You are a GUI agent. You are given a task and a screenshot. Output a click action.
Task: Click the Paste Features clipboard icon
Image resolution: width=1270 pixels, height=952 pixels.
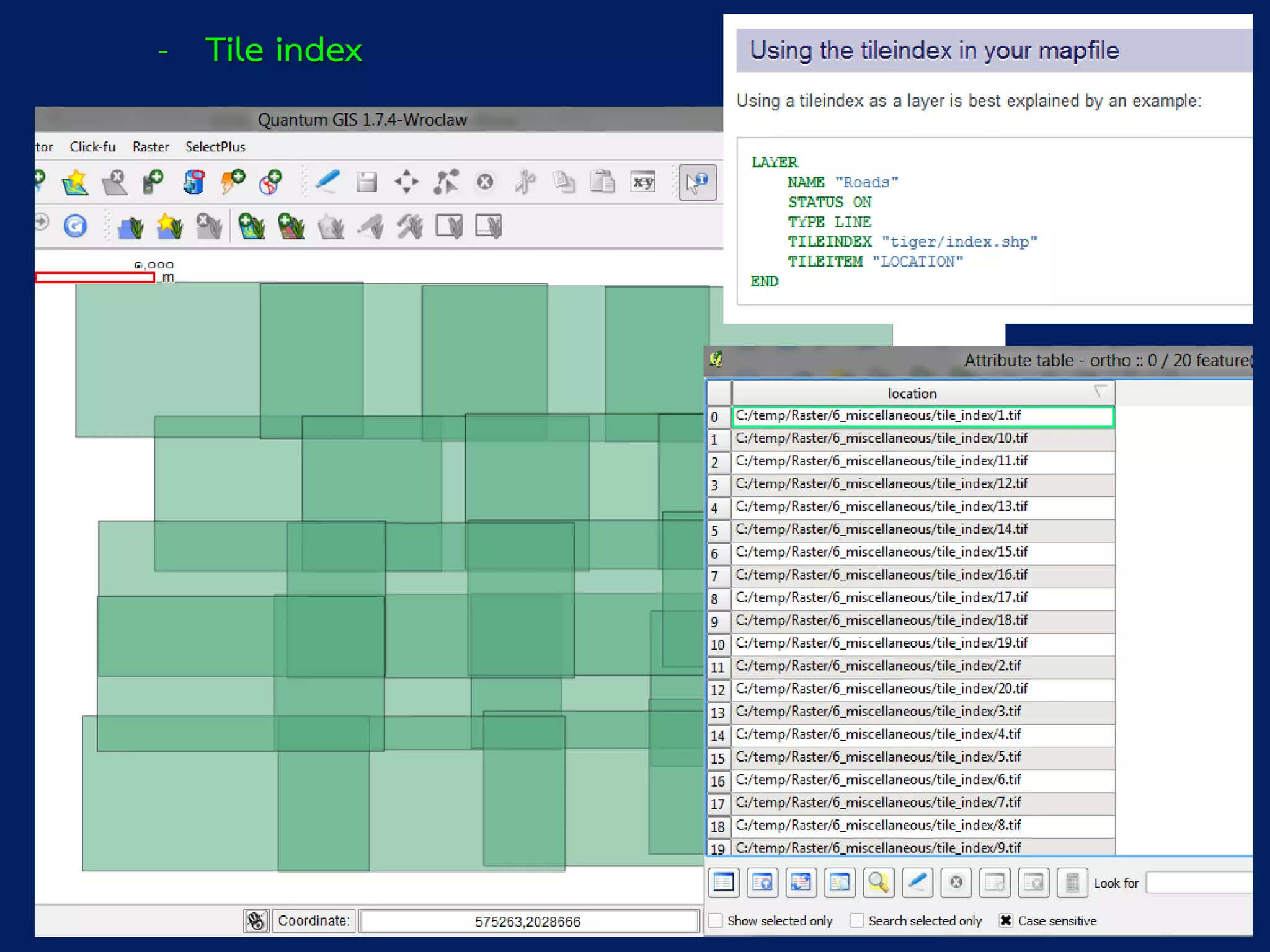602,182
